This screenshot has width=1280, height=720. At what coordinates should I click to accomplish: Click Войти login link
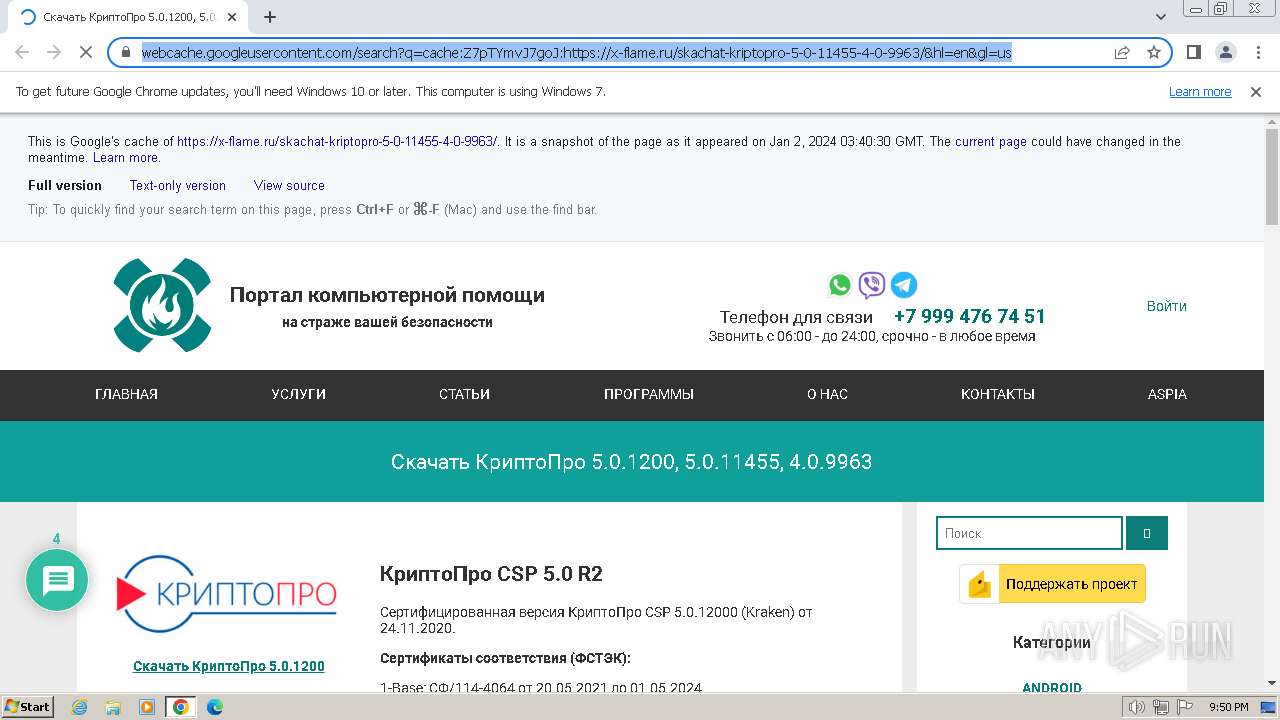coord(1167,306)
